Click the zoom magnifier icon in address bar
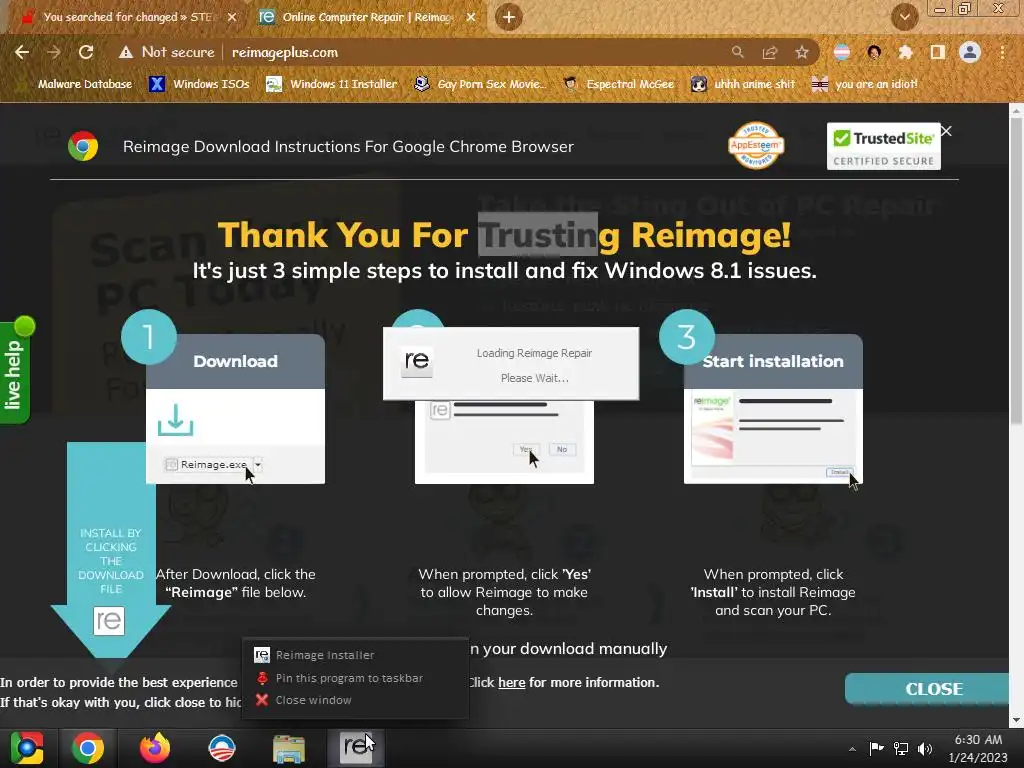Viewport: 1024px width, 768px height. [x=737, y=52]
